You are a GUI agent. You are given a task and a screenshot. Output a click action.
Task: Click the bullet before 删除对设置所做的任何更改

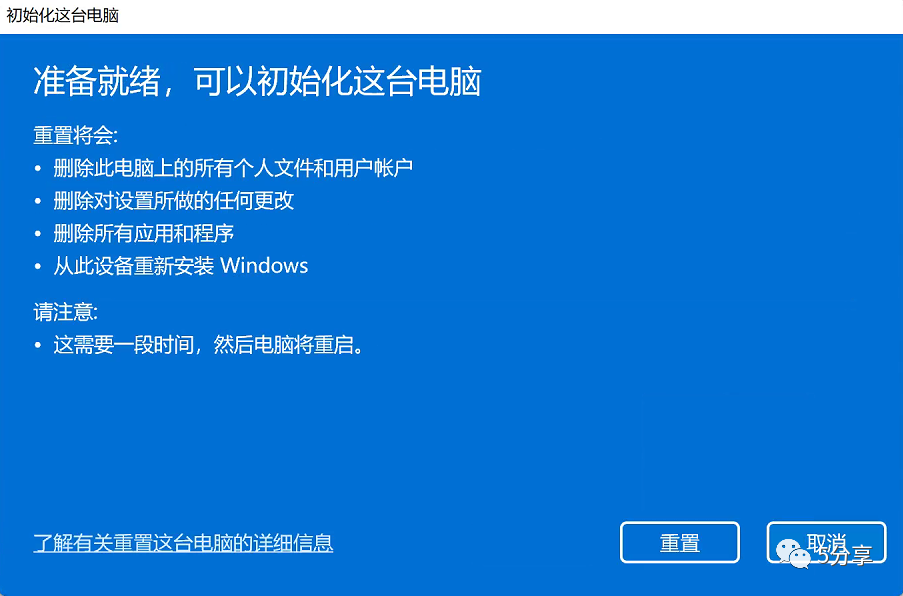click(38, 201)
